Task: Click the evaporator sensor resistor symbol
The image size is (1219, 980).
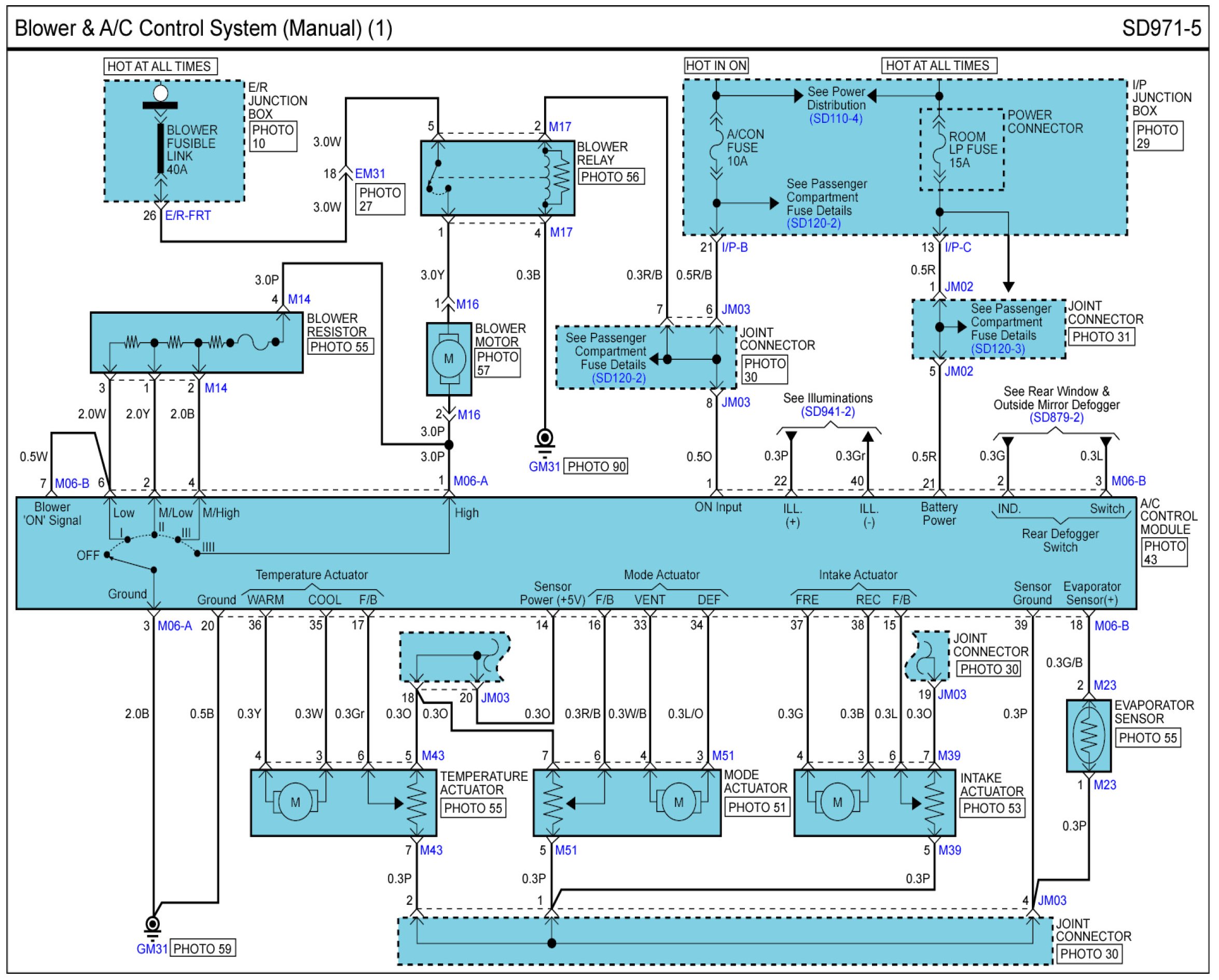Action: [1088, 735]
